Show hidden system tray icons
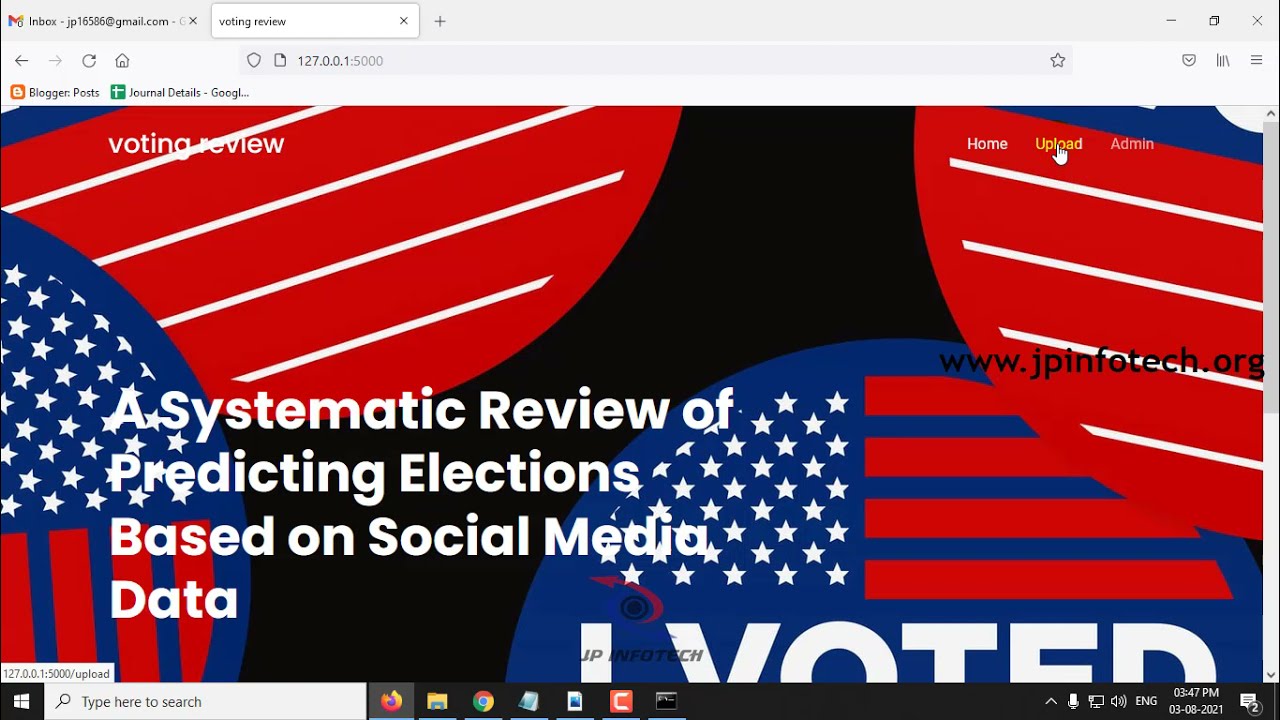 (x=1051, y=702)
